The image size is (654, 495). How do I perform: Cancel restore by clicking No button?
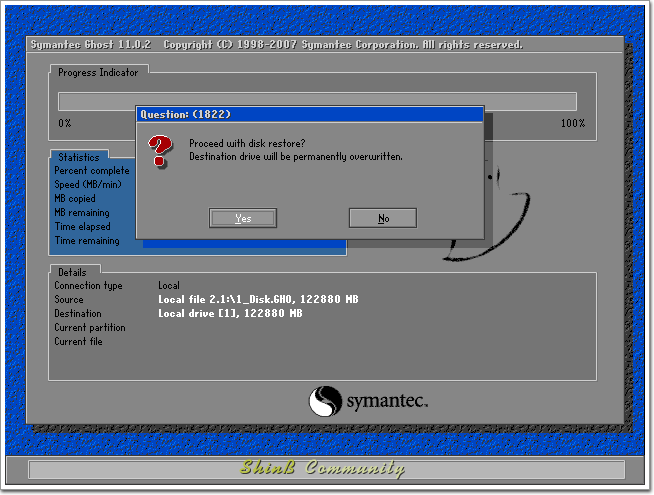pos(383,218)
